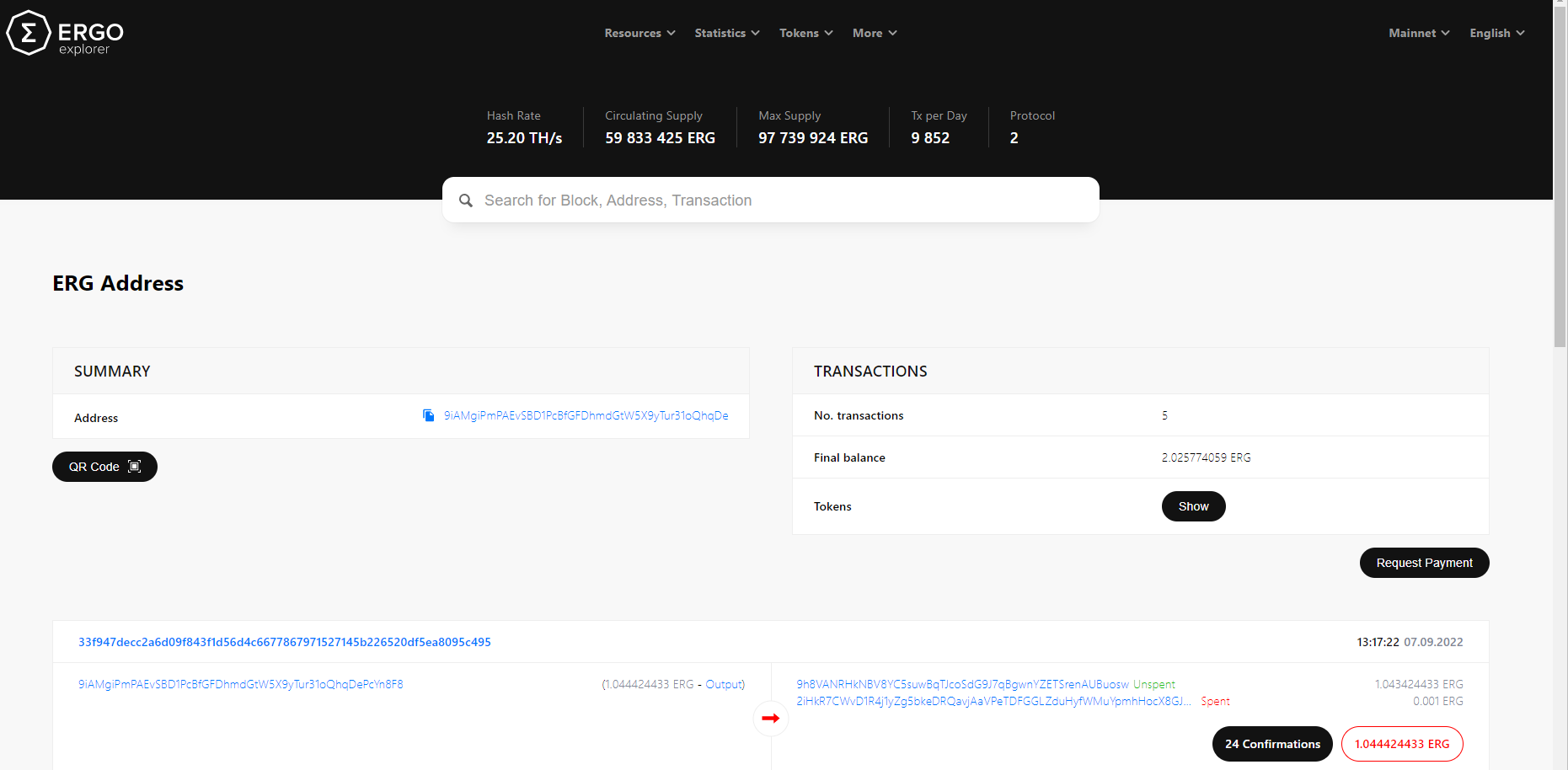Click the search magnifier icon
1568x770 pixels.
click(x=466, y=201)
